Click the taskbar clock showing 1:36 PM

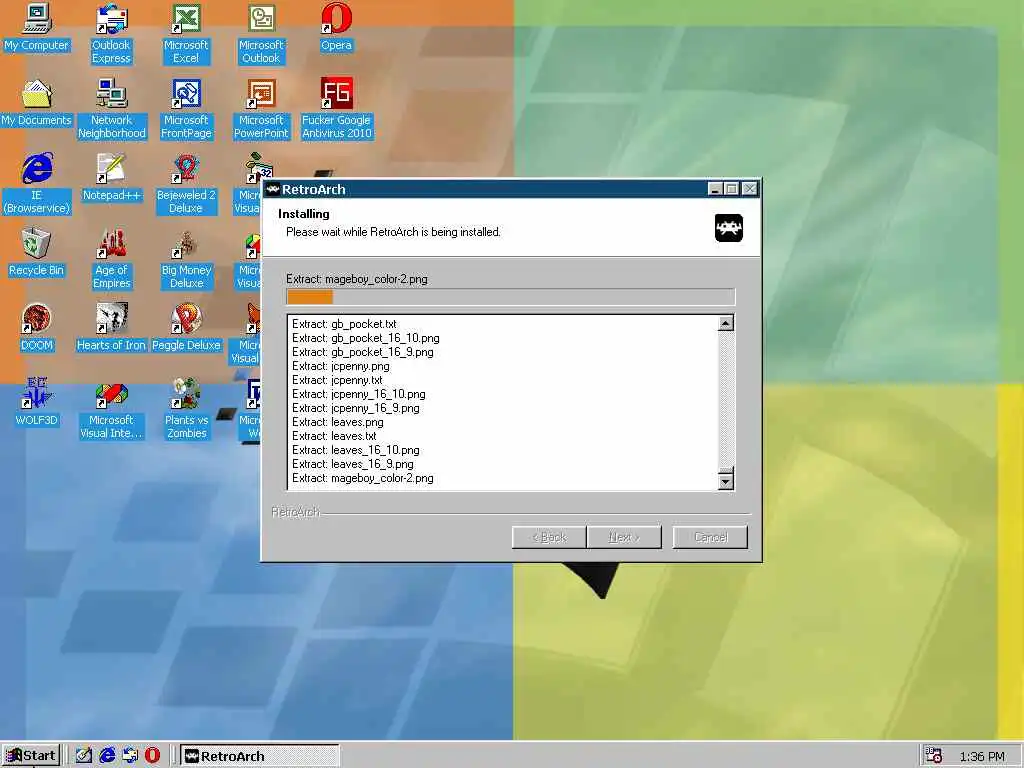pyautogui.click(x=982, y=756)
